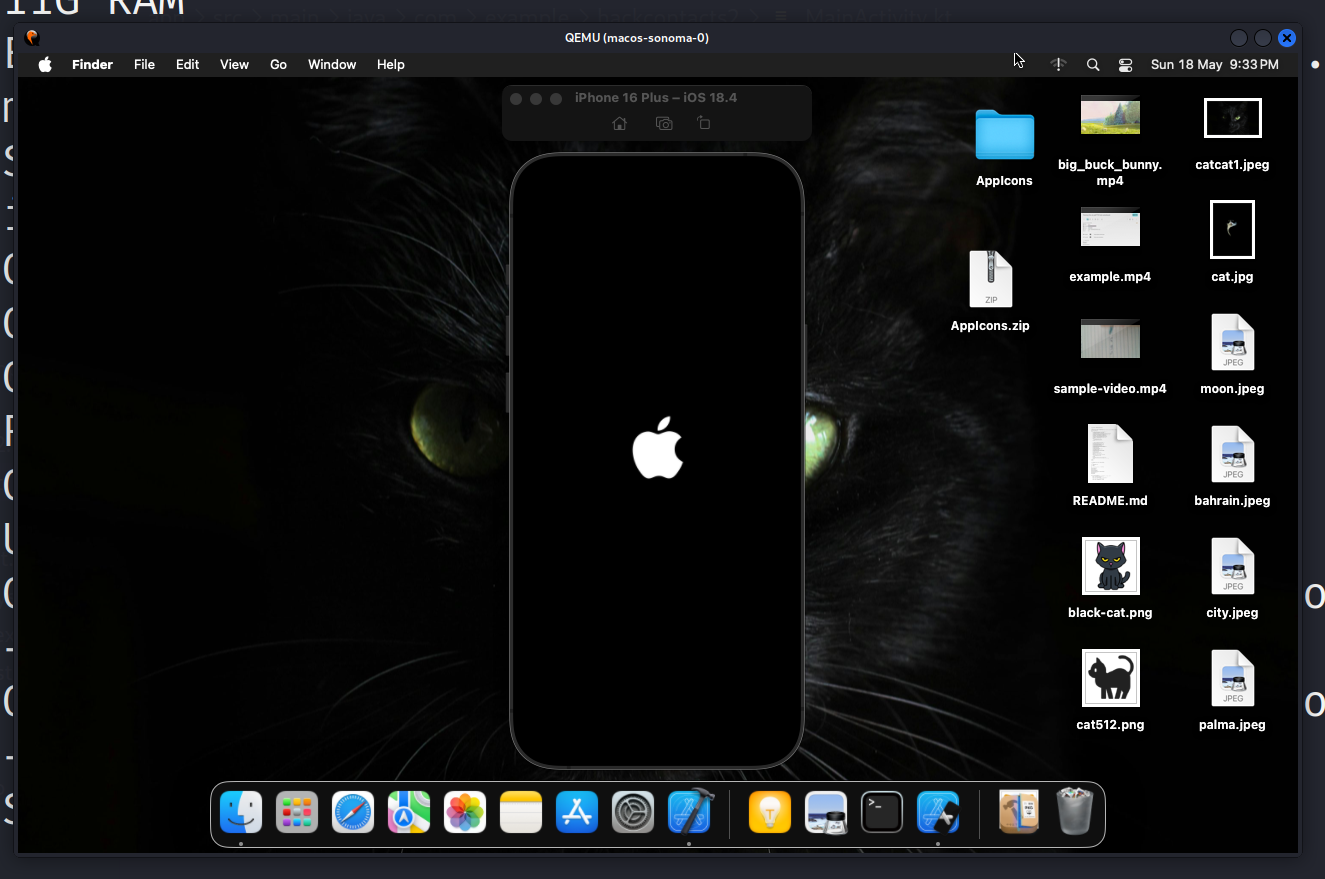The width and height of the screenshot is (1325, 879).
Task: Select the moon.jpeg file icon
Action: click(1232, 342)
